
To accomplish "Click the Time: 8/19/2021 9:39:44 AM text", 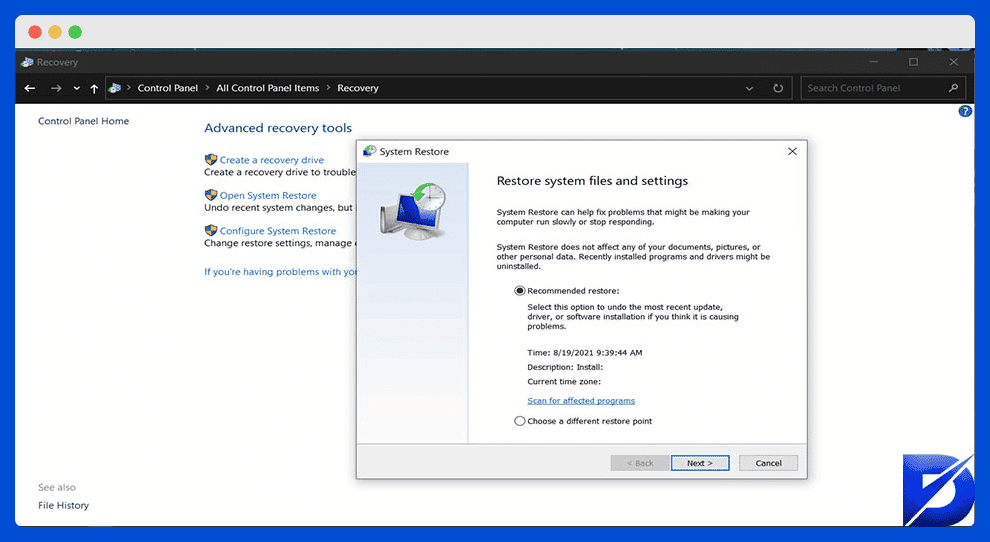I will click(x=585, y=353).
